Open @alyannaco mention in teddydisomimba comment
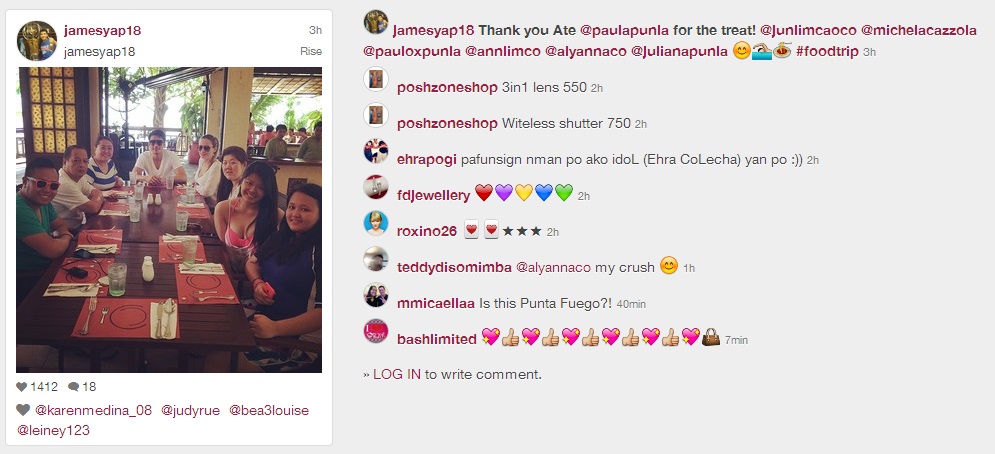Image resolution: width=995 pixels, height=454 pixels. coord(553,267)
